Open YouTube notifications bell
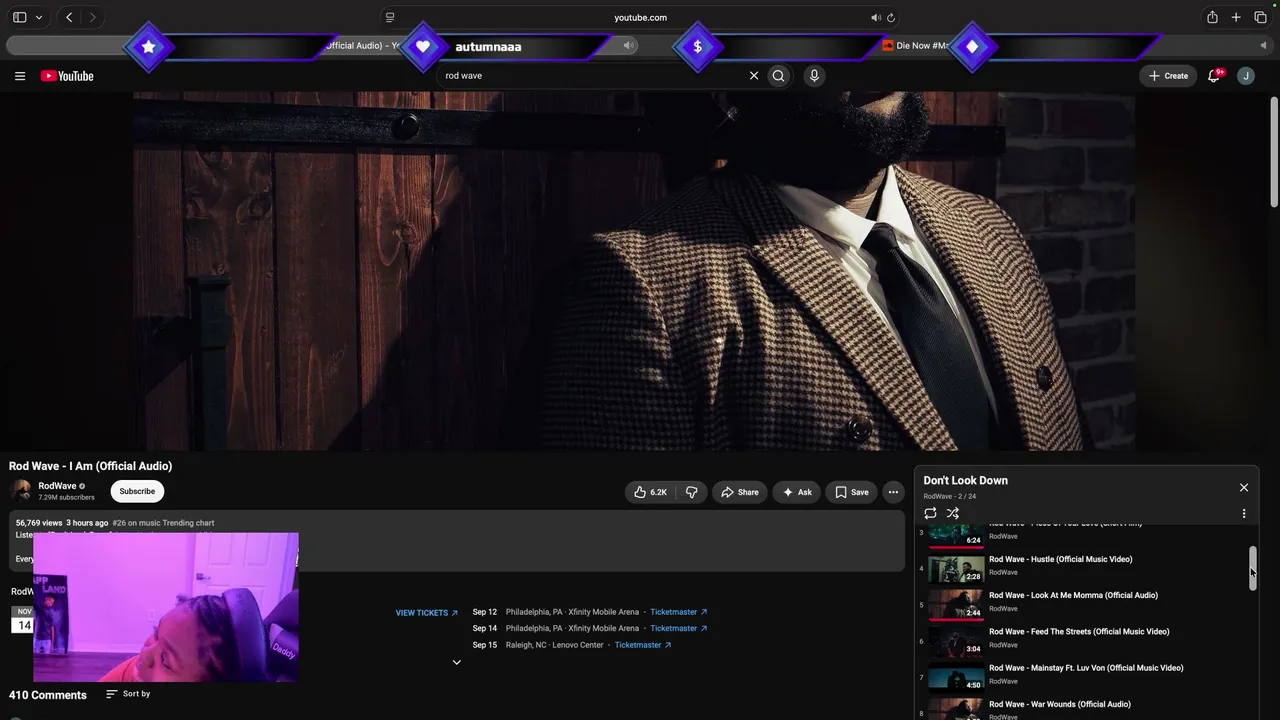1280x720 pixels. click(1214, 76)
